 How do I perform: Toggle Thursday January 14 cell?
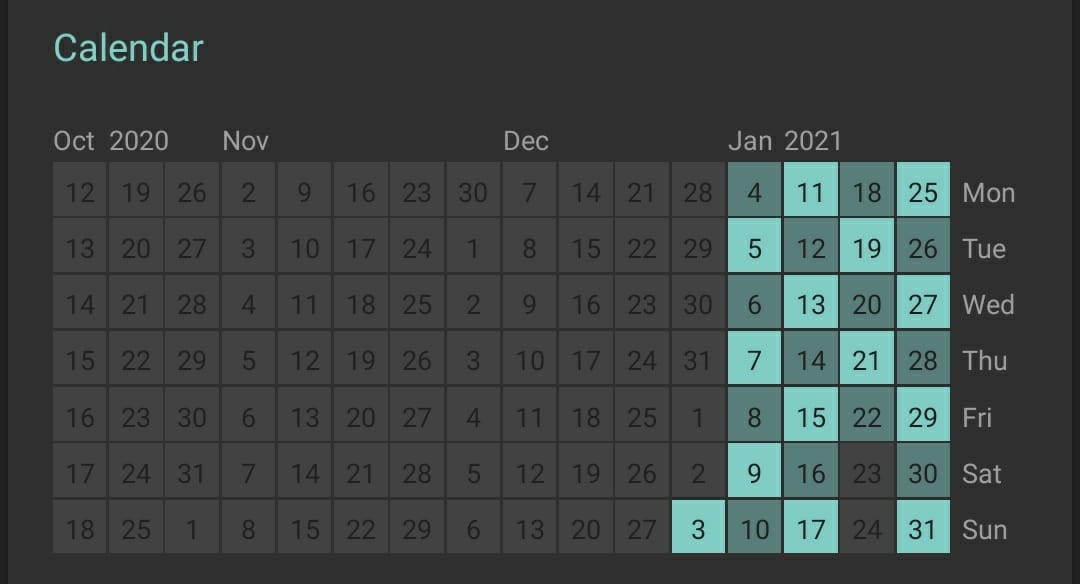tap(811, 358)
